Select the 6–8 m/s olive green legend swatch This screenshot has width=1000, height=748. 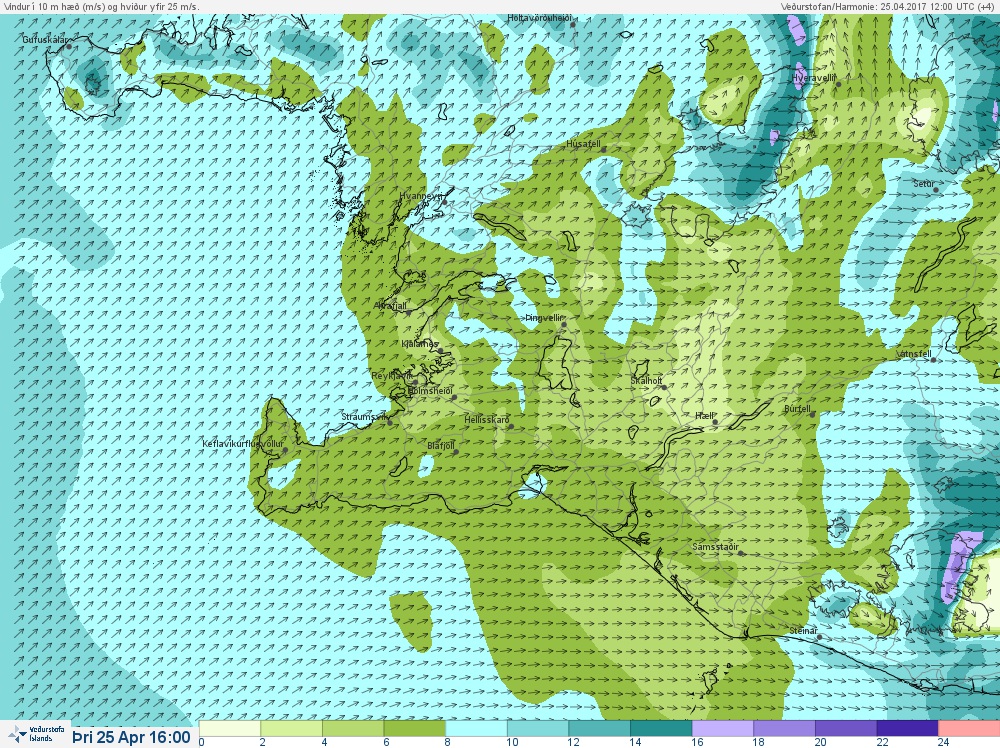click(x=415, y=728)
